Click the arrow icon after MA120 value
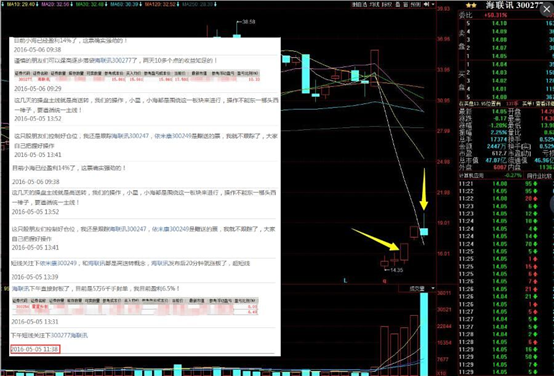This screenshot has width=554, height=376. [178, 4]
